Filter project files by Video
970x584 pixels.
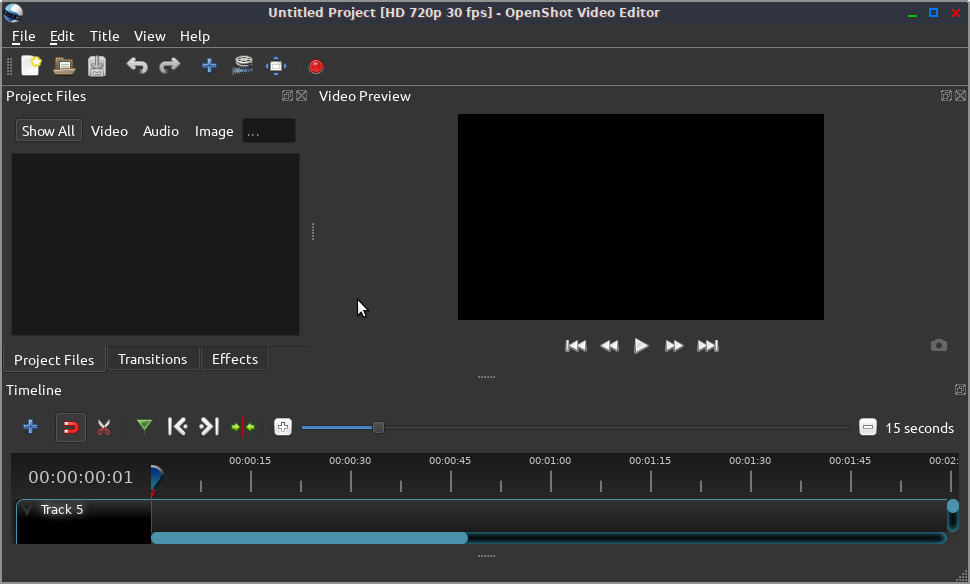click(x=109, y=131)
